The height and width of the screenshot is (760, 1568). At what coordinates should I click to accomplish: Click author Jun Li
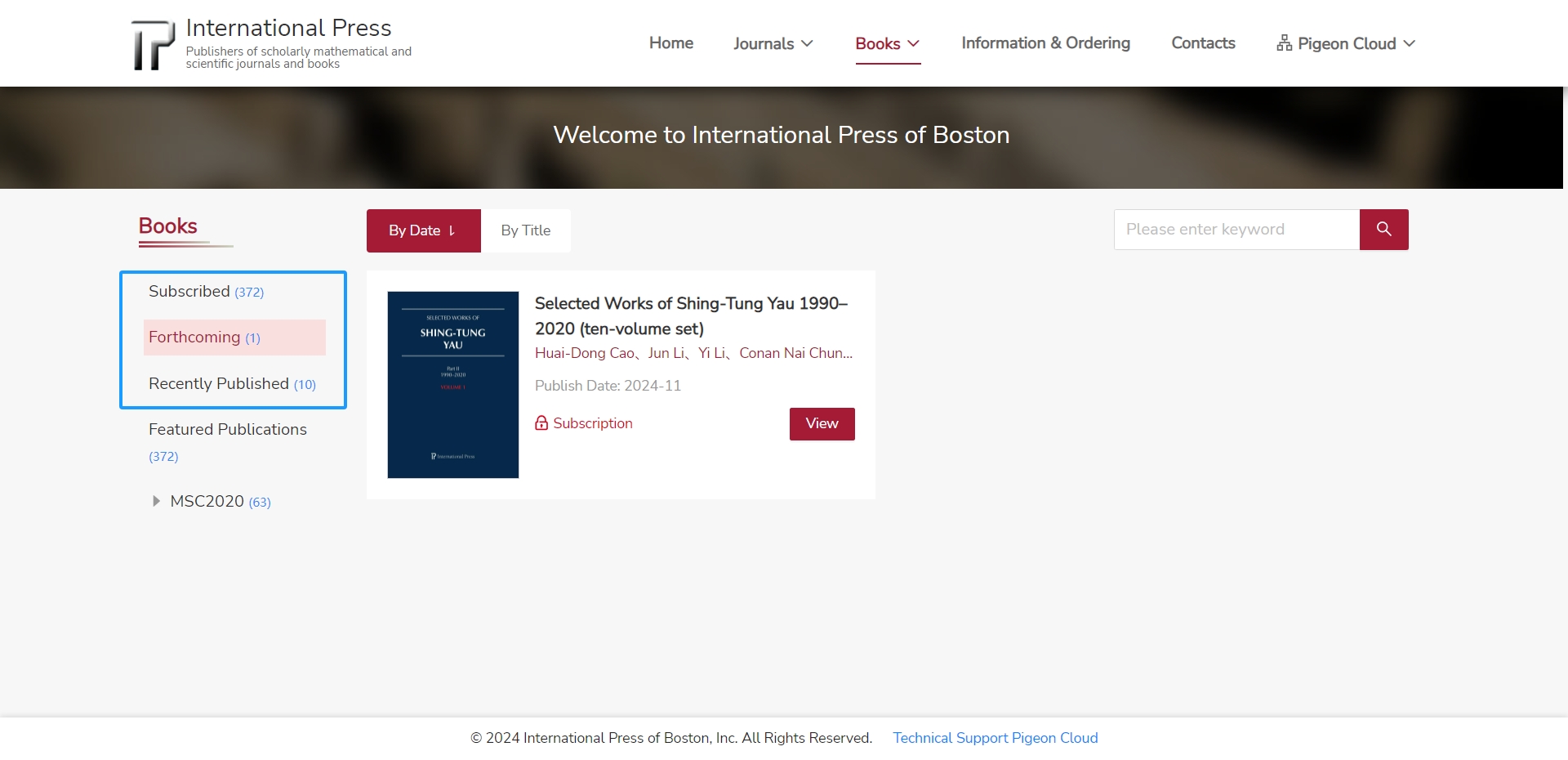pyautogui.click(x=666, y=353)
